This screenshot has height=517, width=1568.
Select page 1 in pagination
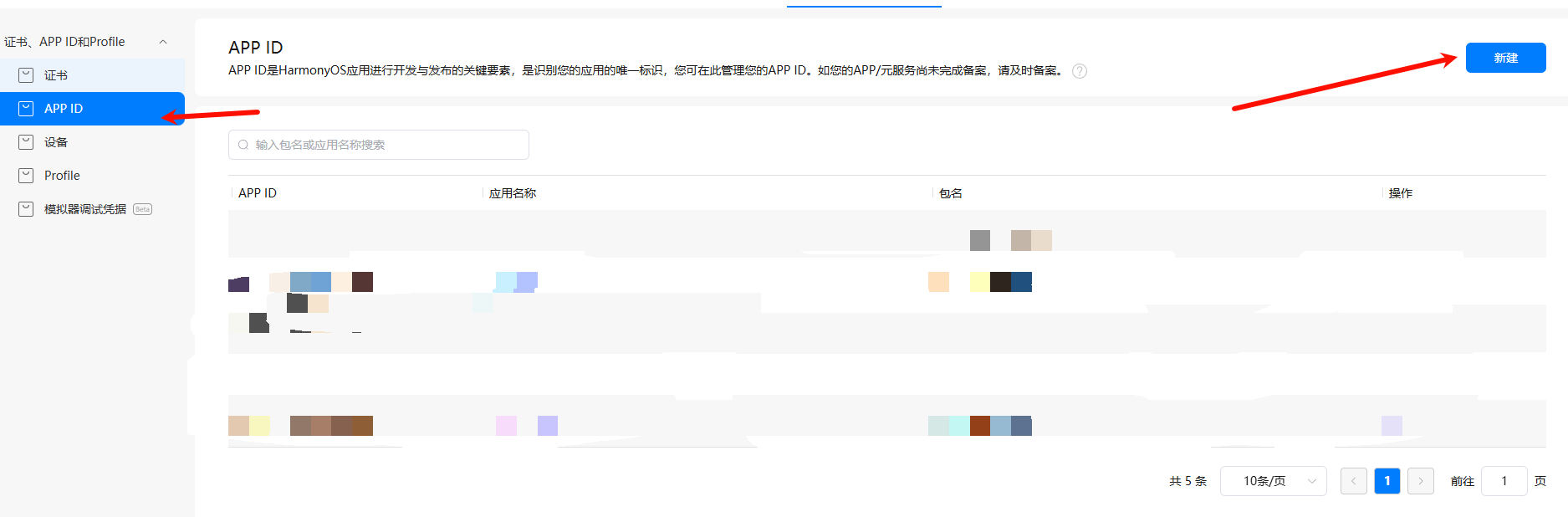[x=1387, y=481]
